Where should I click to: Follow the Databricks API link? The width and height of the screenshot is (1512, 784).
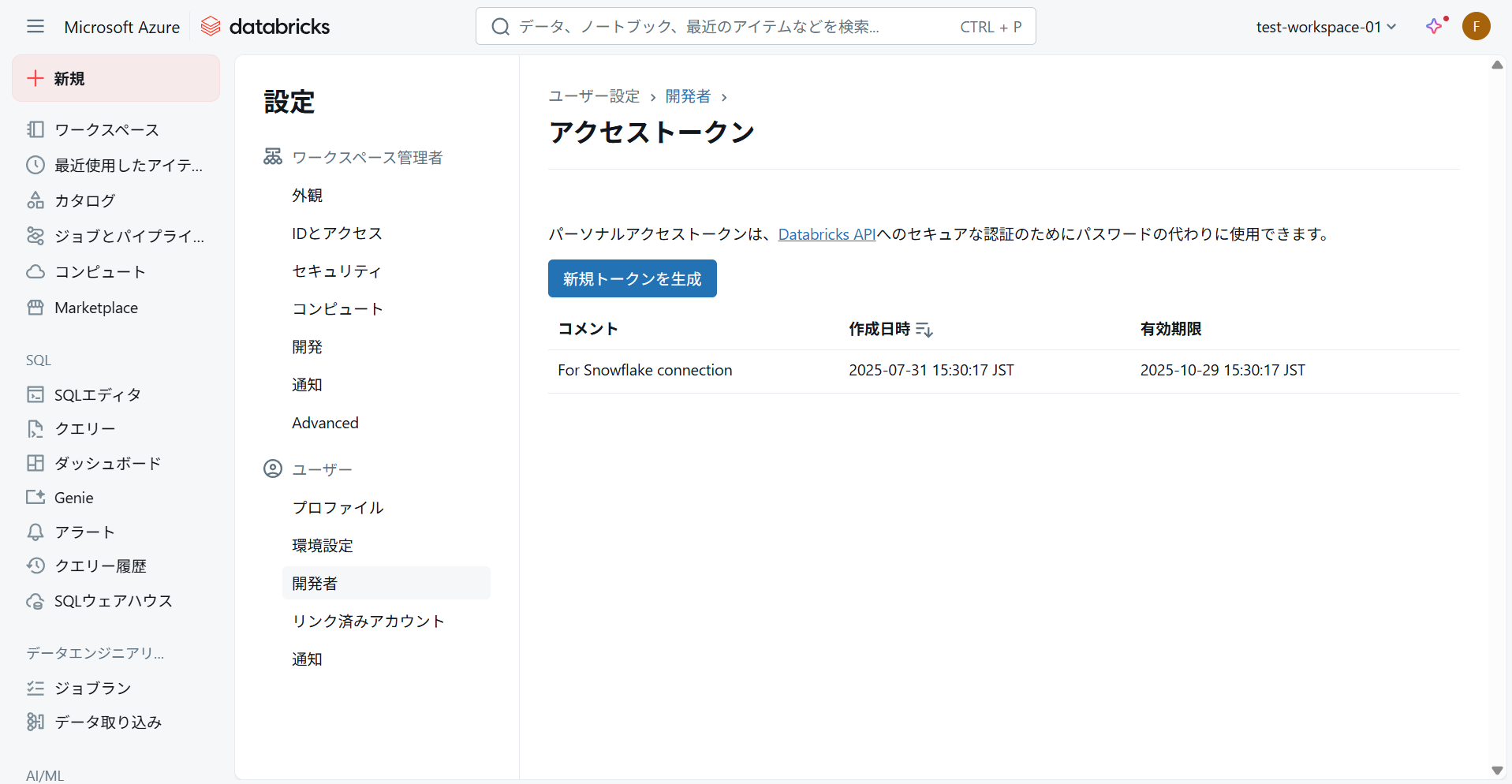[827, 234]
